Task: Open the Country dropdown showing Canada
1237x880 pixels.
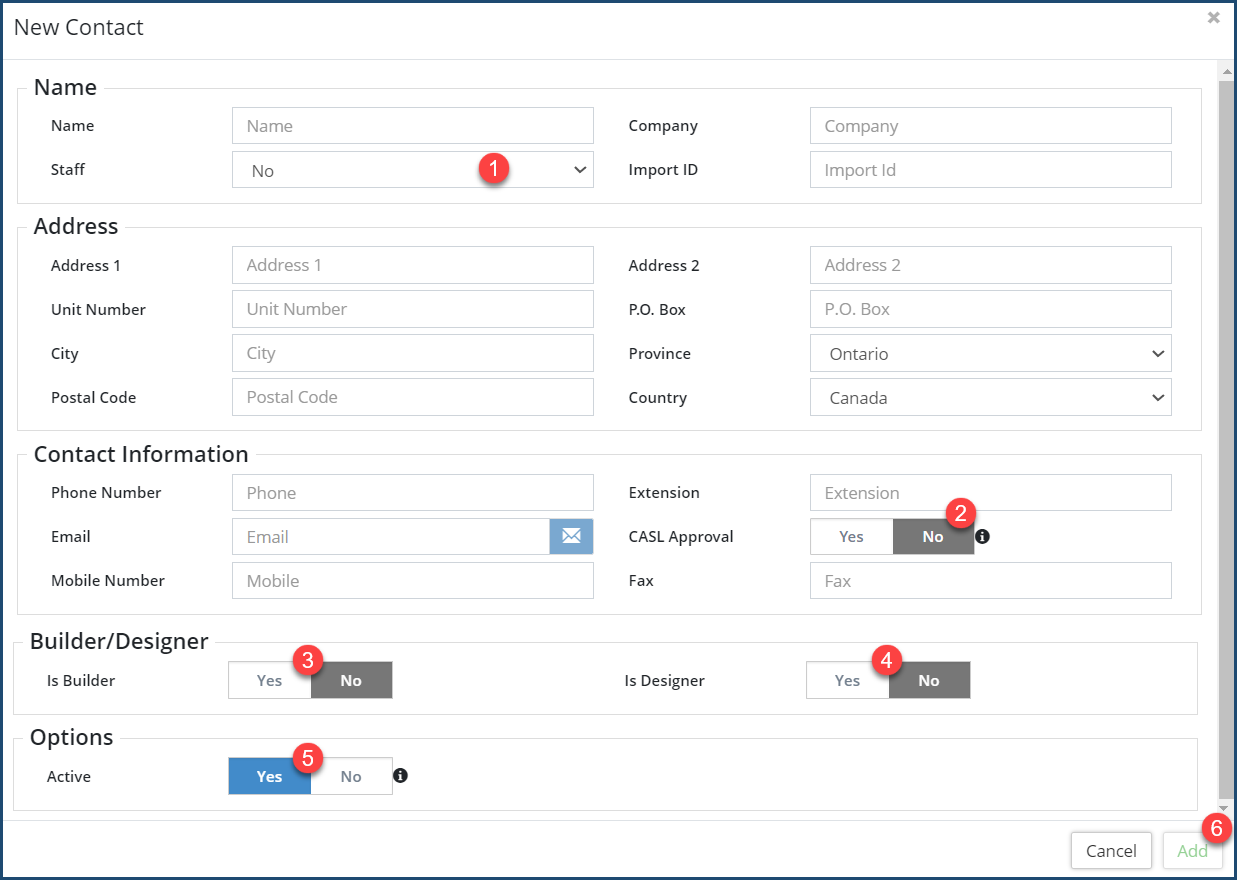Action: [991, 397]
